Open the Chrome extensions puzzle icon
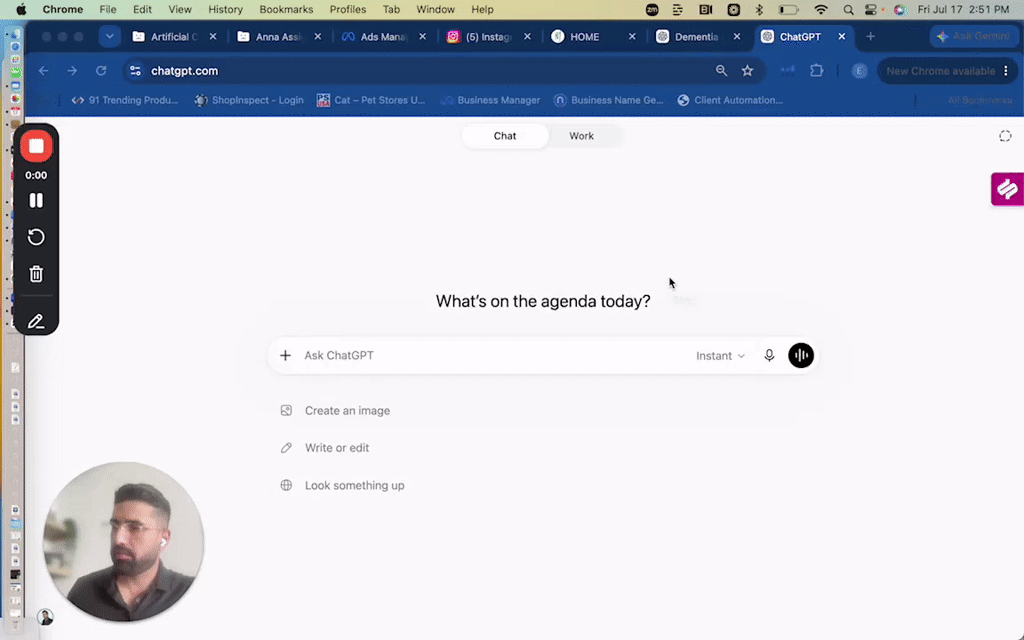 pyautogui.click(x=817, y=71)
